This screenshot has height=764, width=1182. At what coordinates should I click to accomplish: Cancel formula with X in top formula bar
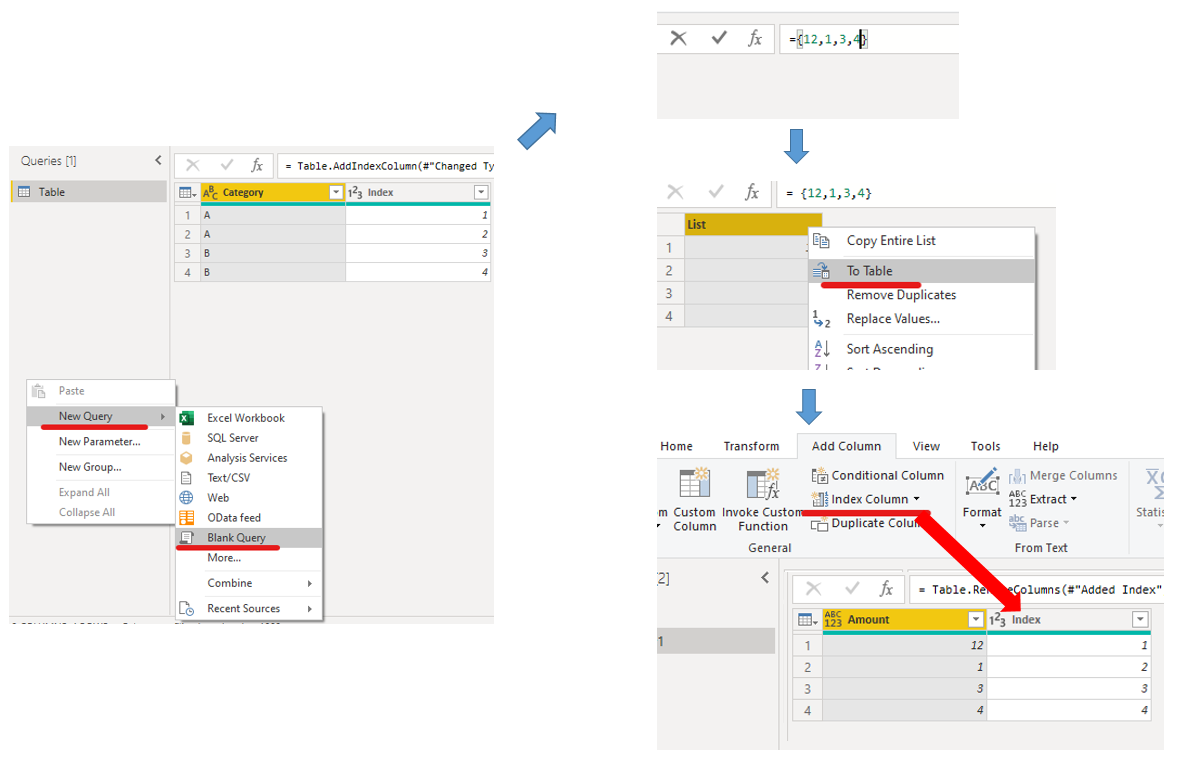click(678, 38)
